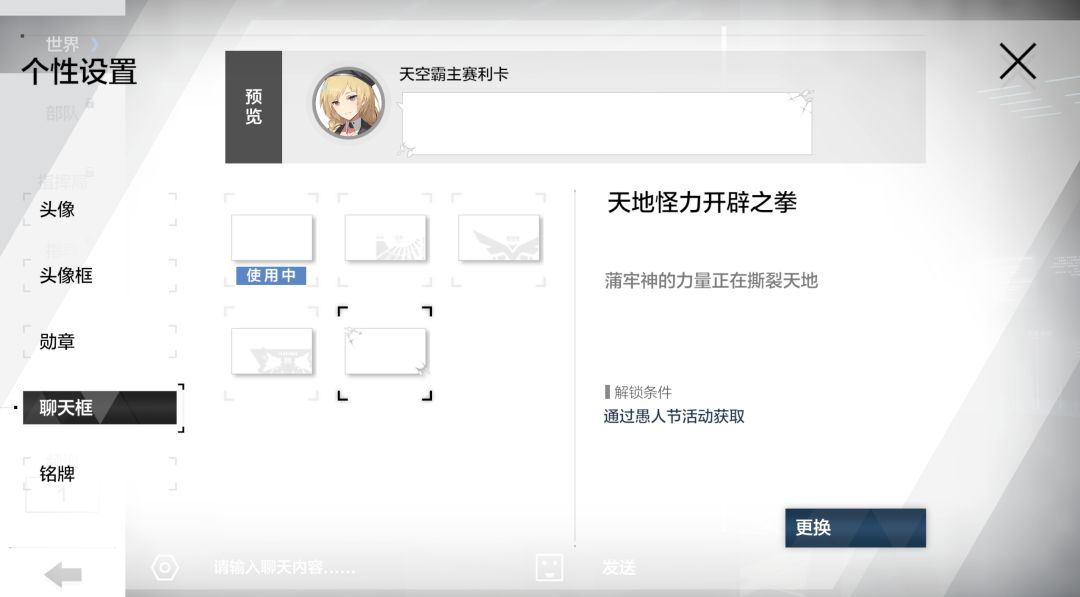Pick the winged-emblem chat frame in the top row
Image resolution: width=1080 pixels, height=597 pixels.
(499, 238)
